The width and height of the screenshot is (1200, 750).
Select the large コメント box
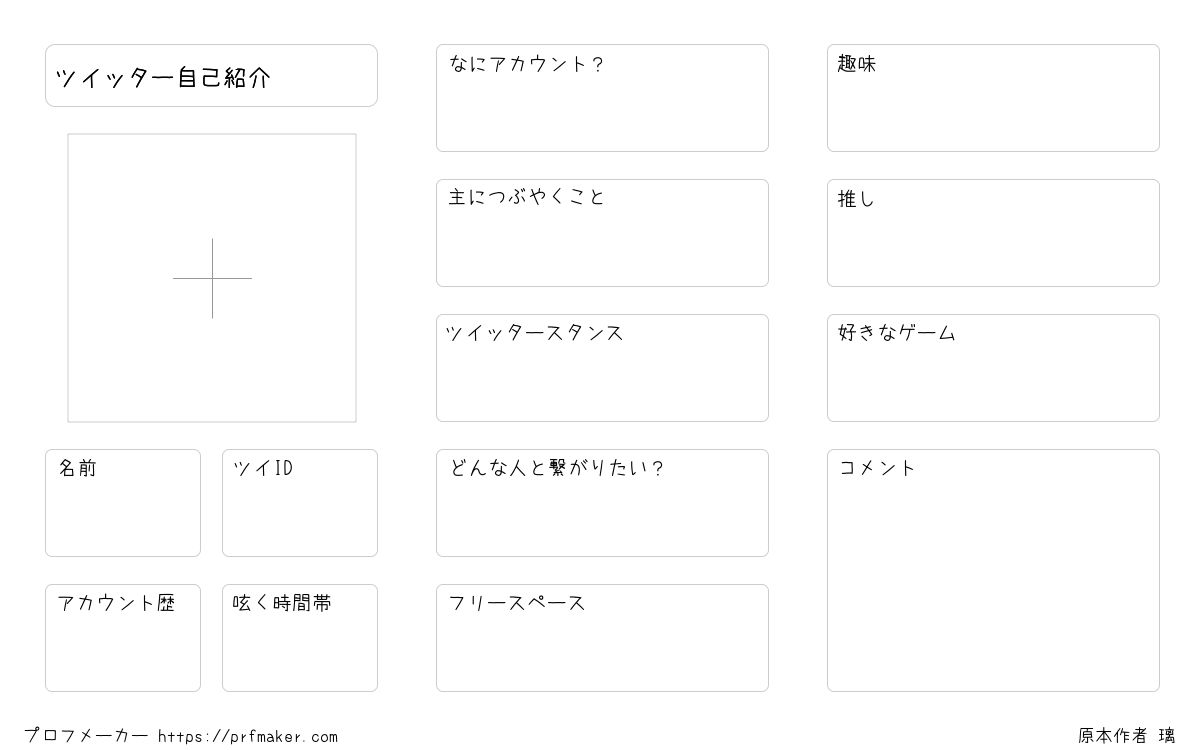[x=993, y=570]
